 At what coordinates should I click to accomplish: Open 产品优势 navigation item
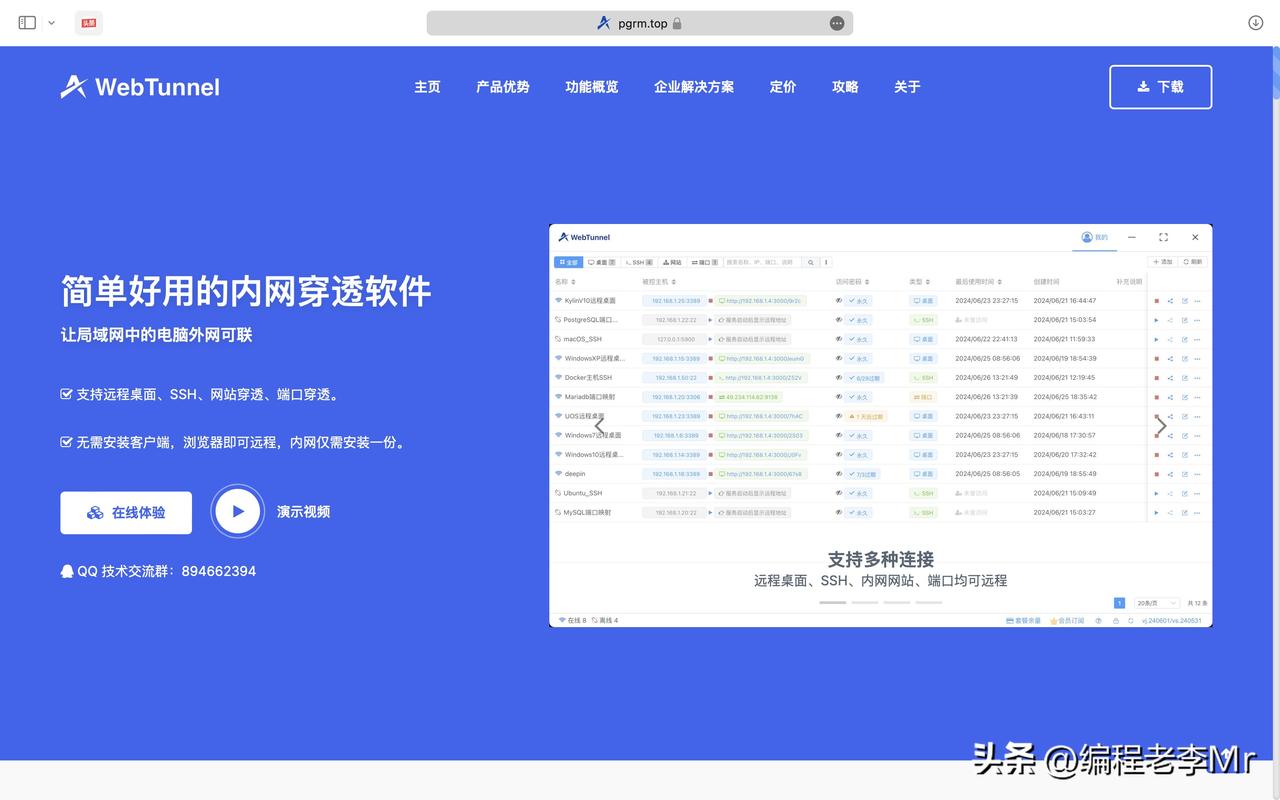pyautogui.click(x=503, y=87)
